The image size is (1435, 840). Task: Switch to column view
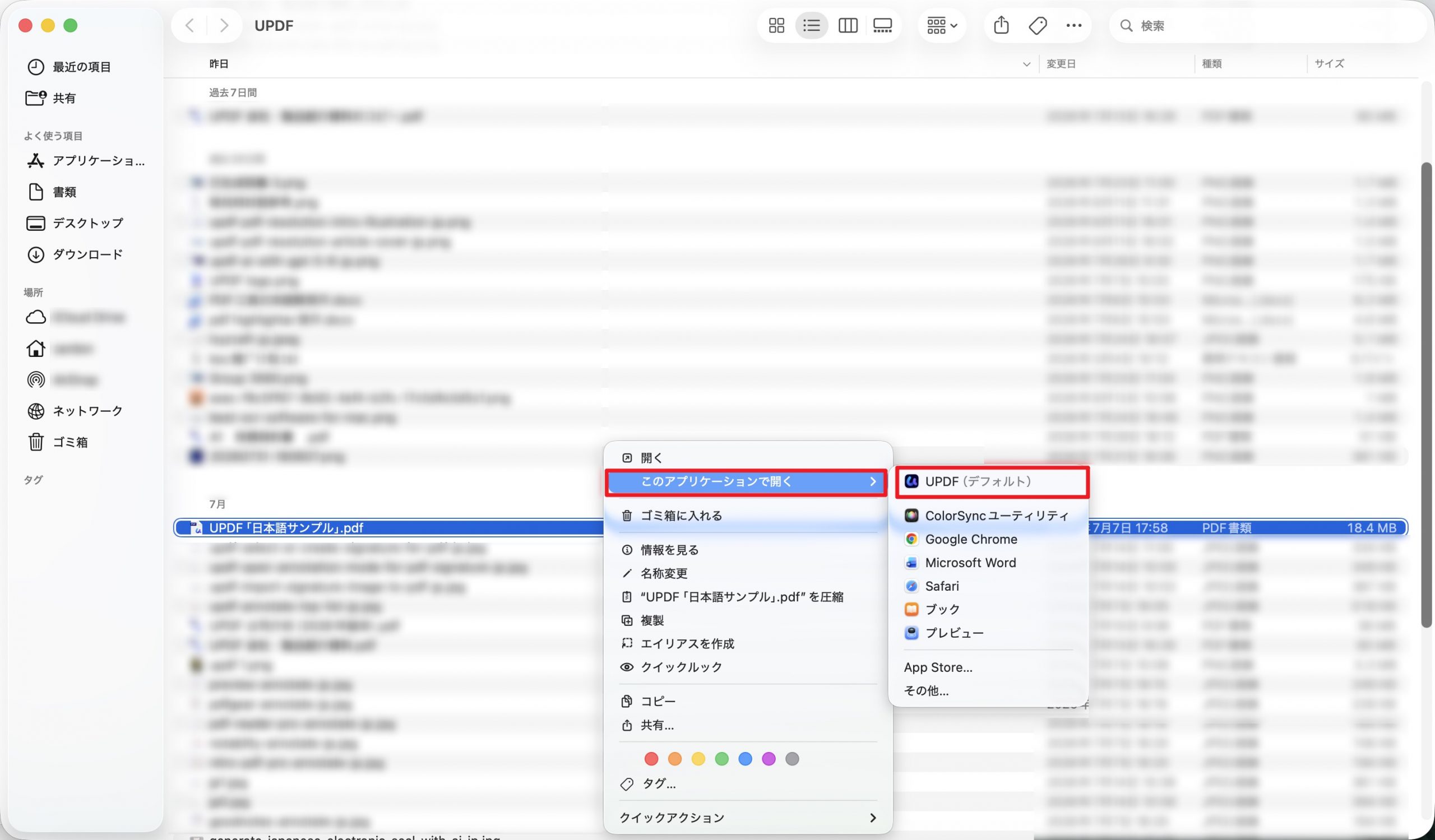point(848,26)
